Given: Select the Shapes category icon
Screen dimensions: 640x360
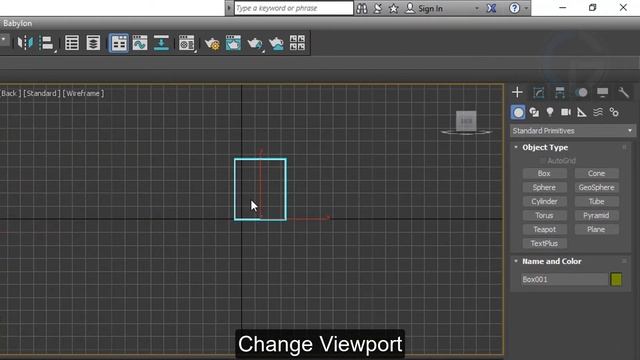Looking at the screenshot, I should point(534,112).
